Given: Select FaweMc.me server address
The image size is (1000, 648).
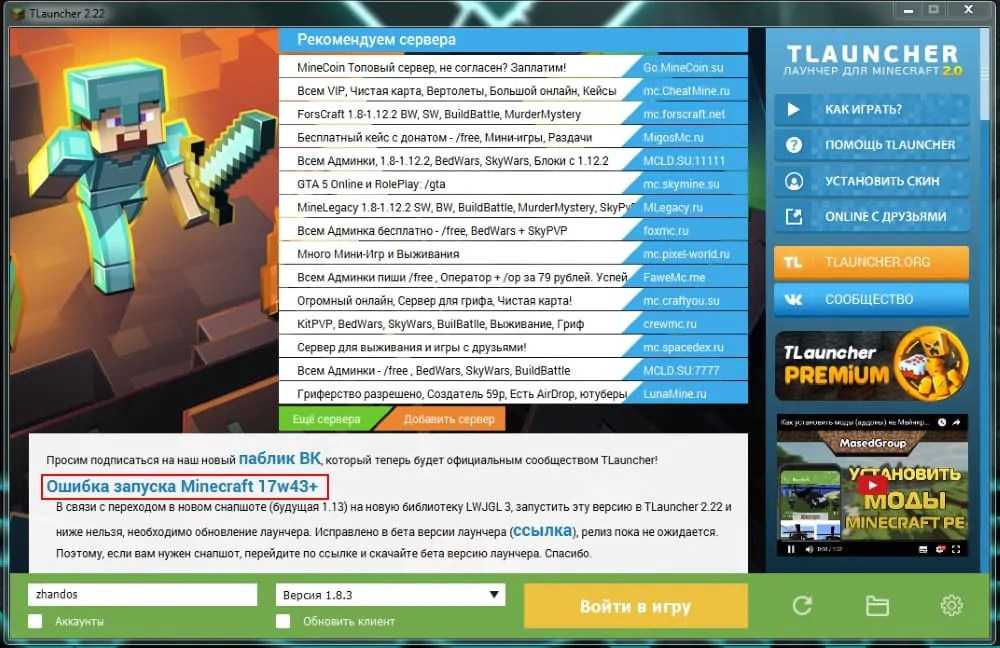Looking at the screenshot, I should 674,277.
